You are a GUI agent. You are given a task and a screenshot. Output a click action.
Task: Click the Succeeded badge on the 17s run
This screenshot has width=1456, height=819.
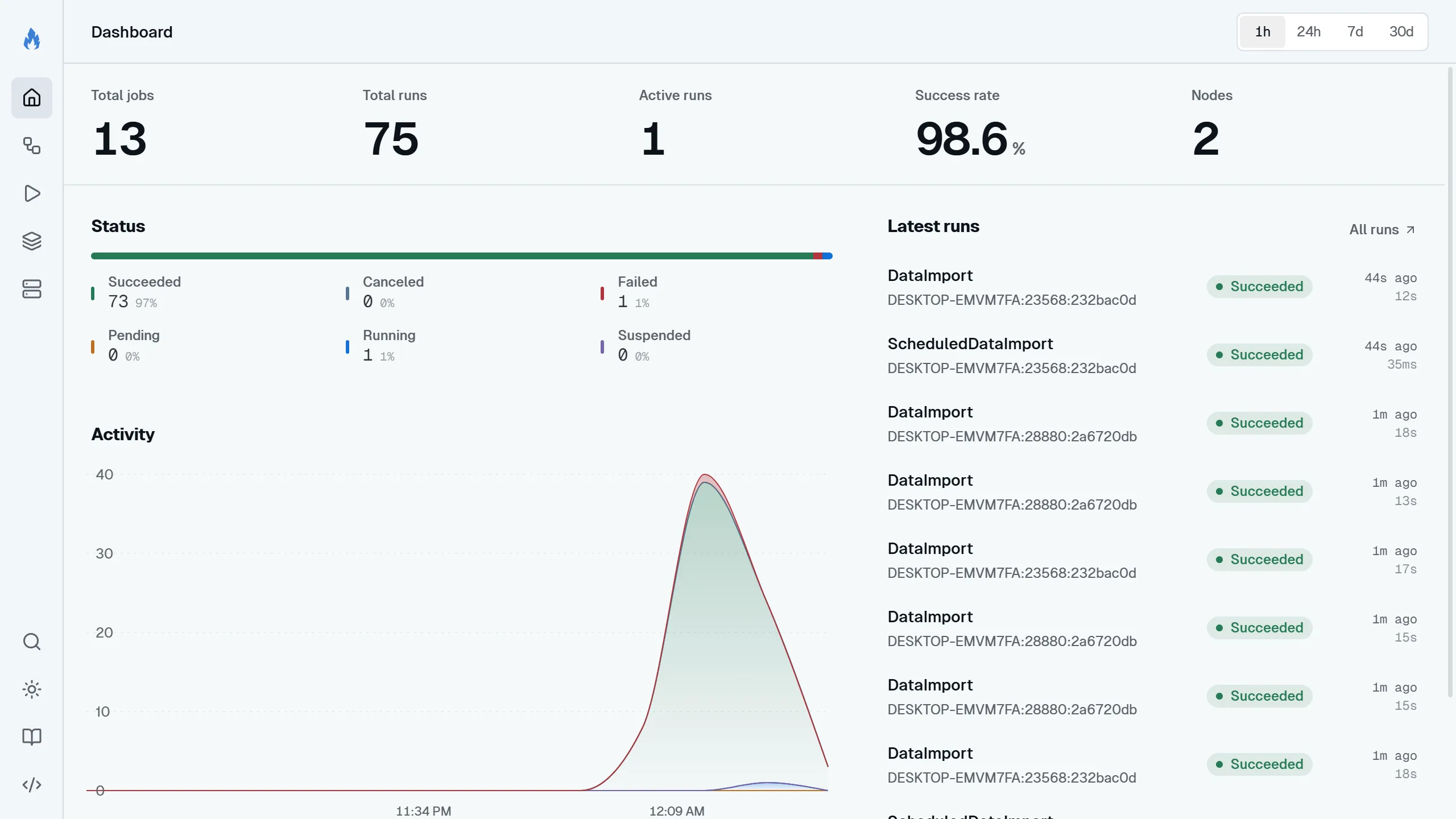tap(1260, 560)
